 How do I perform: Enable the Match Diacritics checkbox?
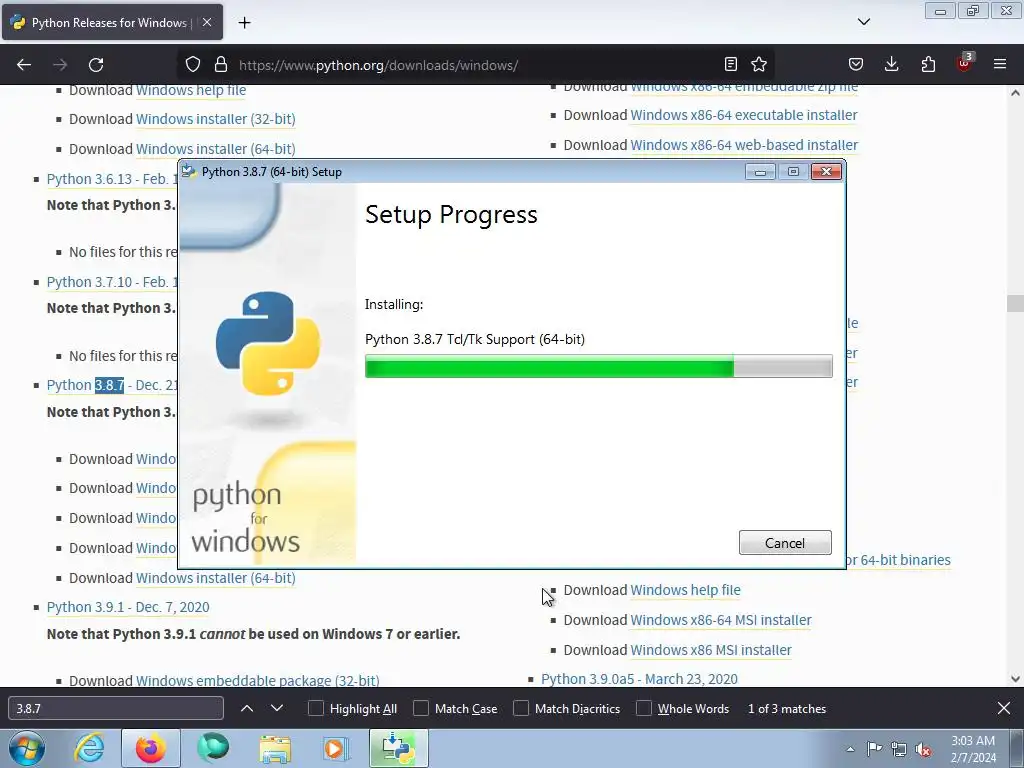[520, 709]
